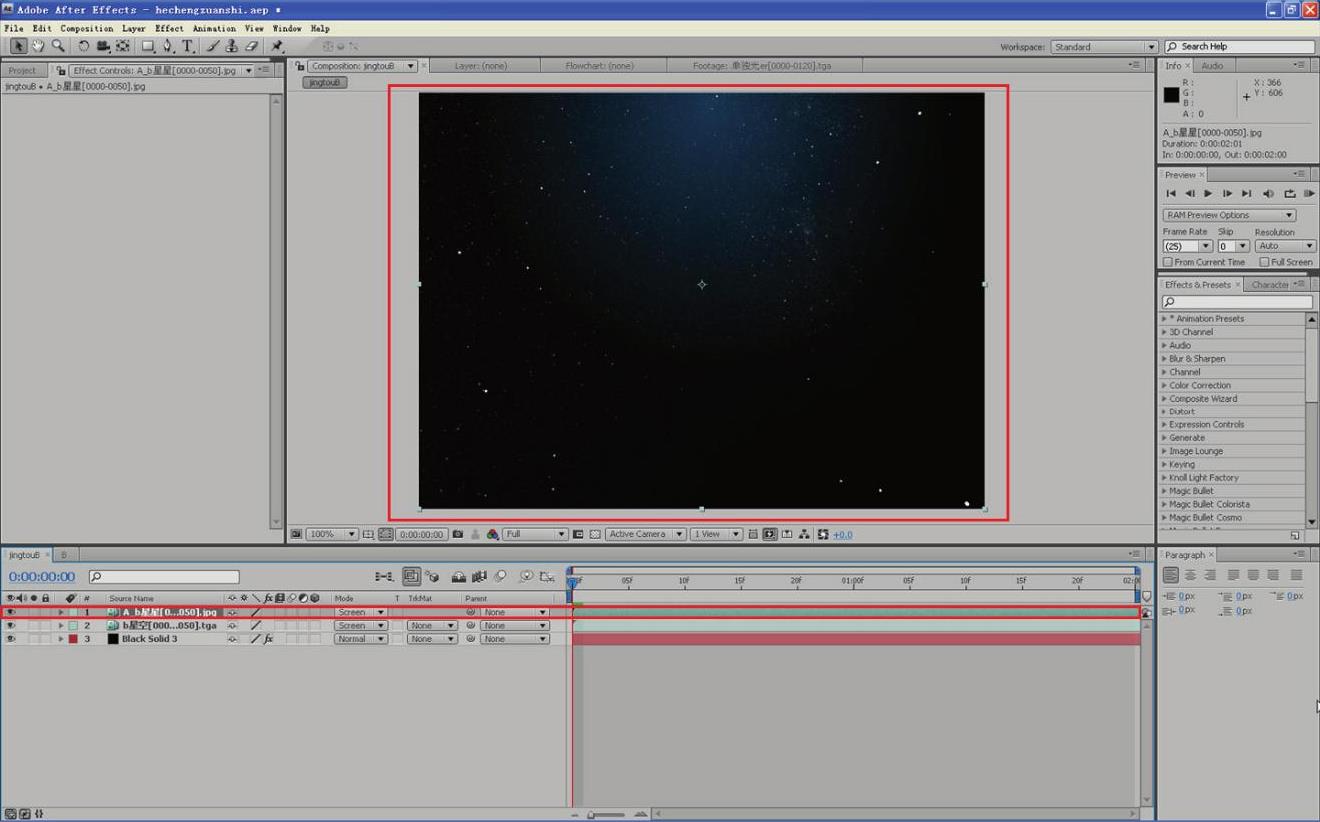Select the Rotation tool
Image resolution: width=1320 pixels, height=822 pixels.
click(83, 46)
